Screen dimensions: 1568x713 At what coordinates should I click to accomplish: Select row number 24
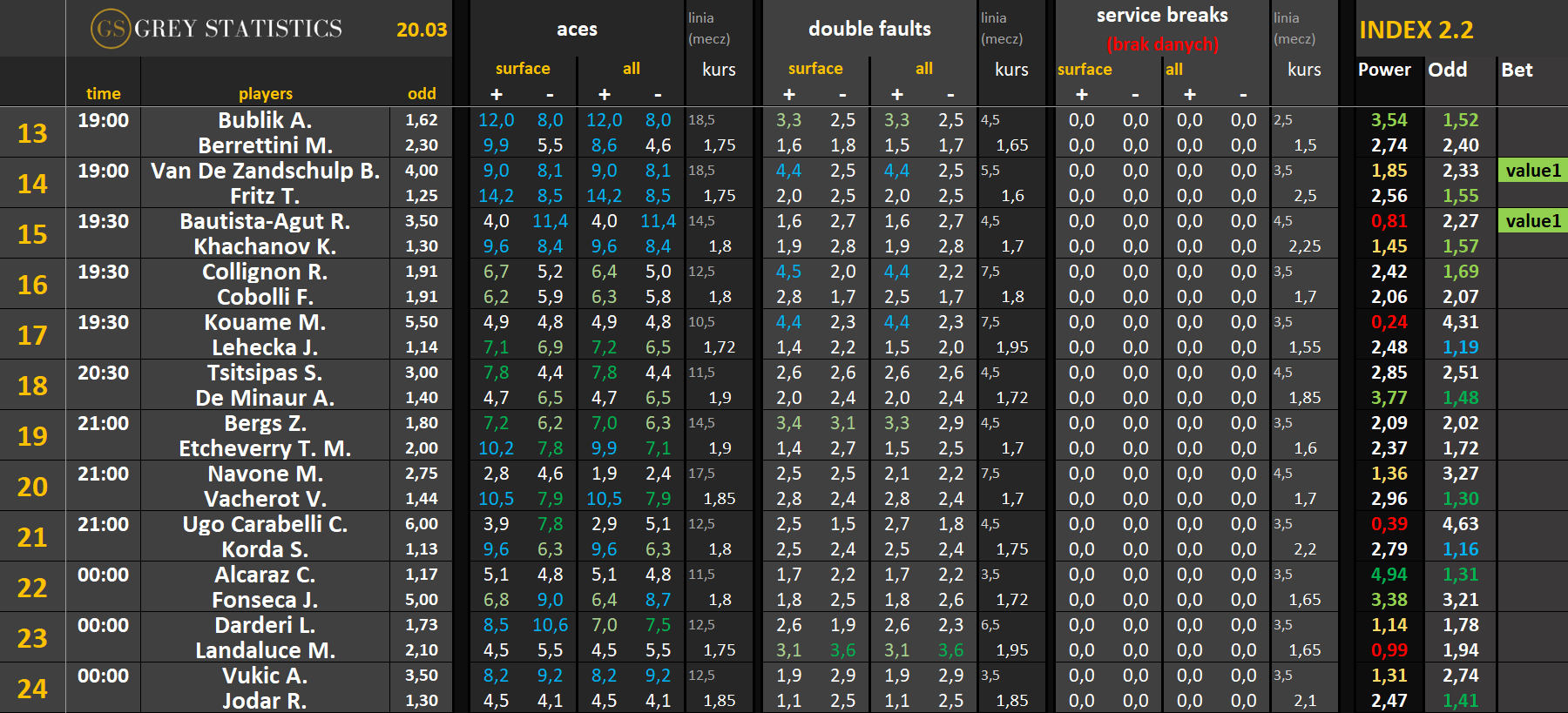tap(32, 689)
